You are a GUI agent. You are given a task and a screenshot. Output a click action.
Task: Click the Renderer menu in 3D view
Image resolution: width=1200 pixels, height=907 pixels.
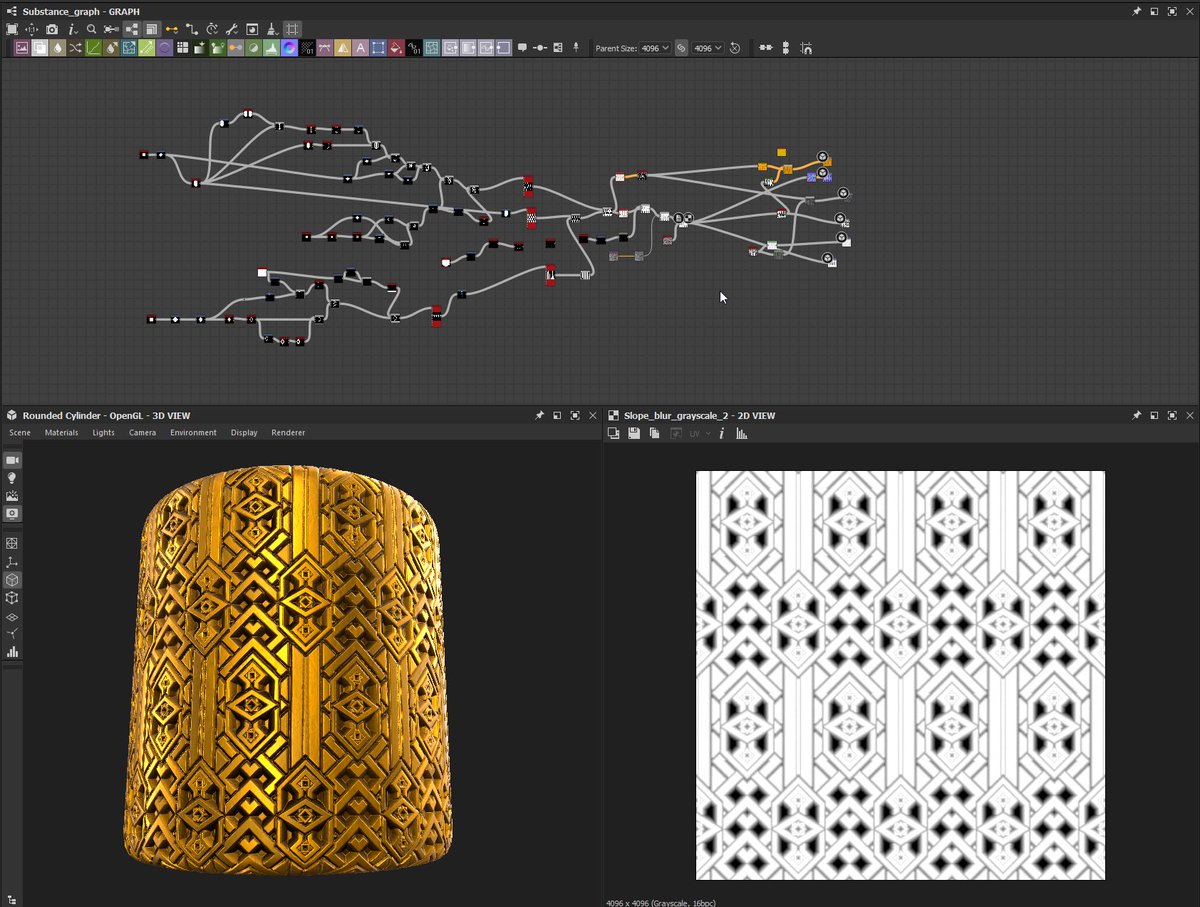click(288, 432)
